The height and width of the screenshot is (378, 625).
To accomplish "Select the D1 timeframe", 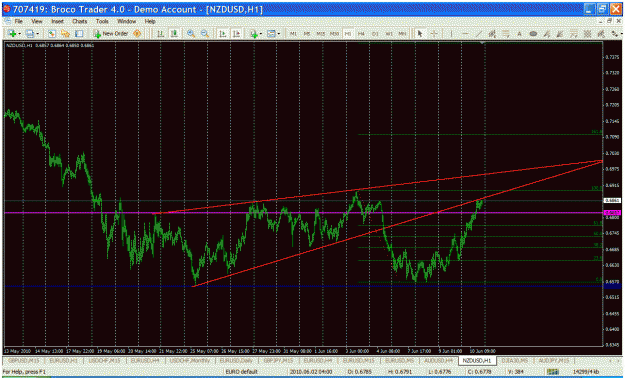I will [375, 34].
